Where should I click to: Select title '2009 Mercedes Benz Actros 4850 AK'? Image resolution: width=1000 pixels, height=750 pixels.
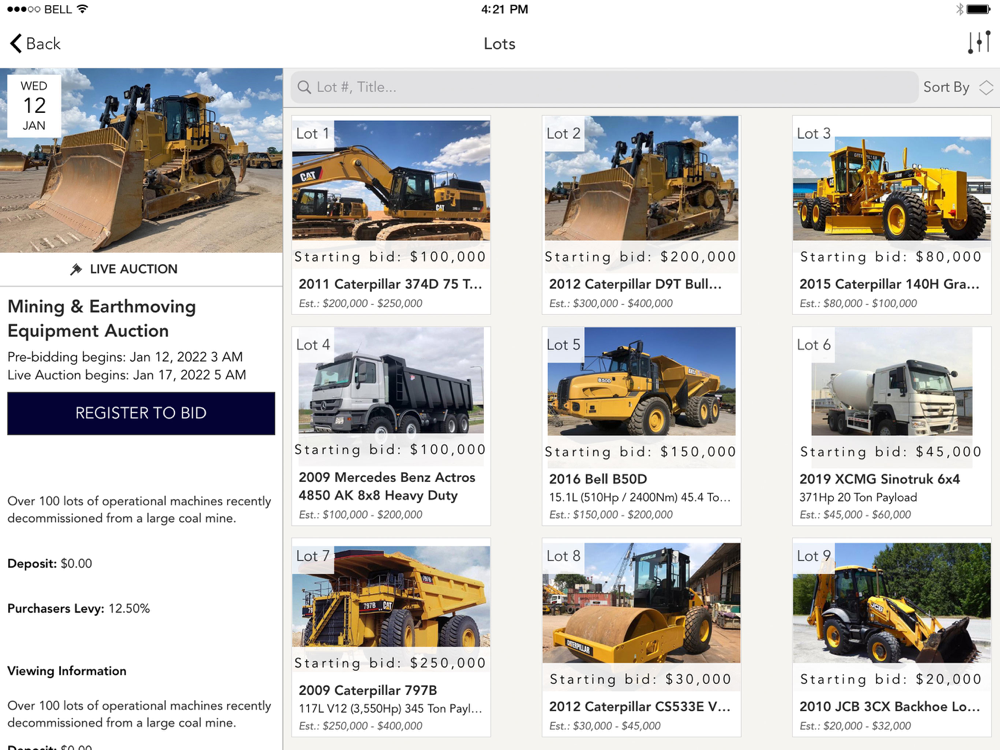point(387,486)
